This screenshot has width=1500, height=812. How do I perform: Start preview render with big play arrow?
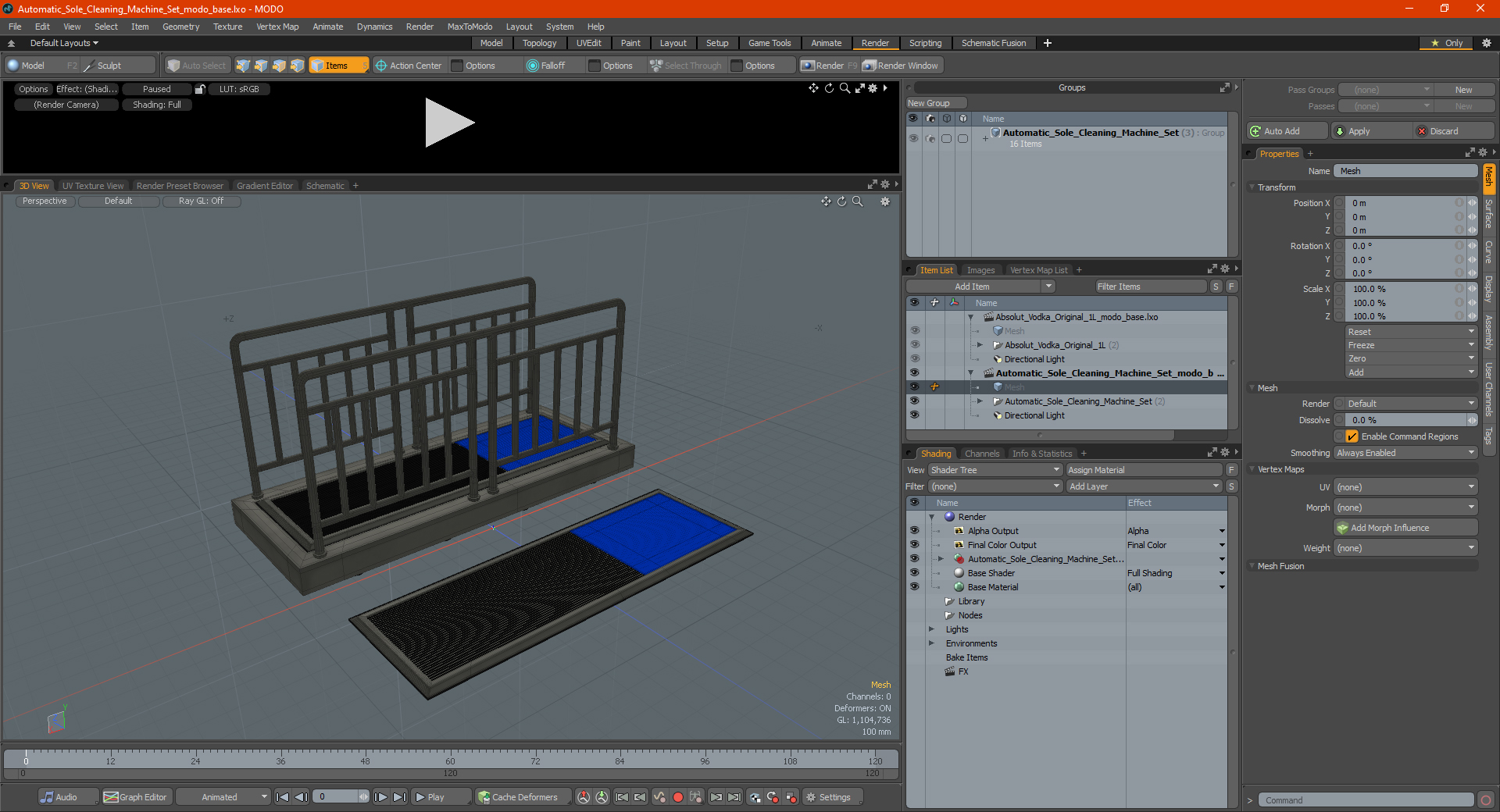pos(449,123)
